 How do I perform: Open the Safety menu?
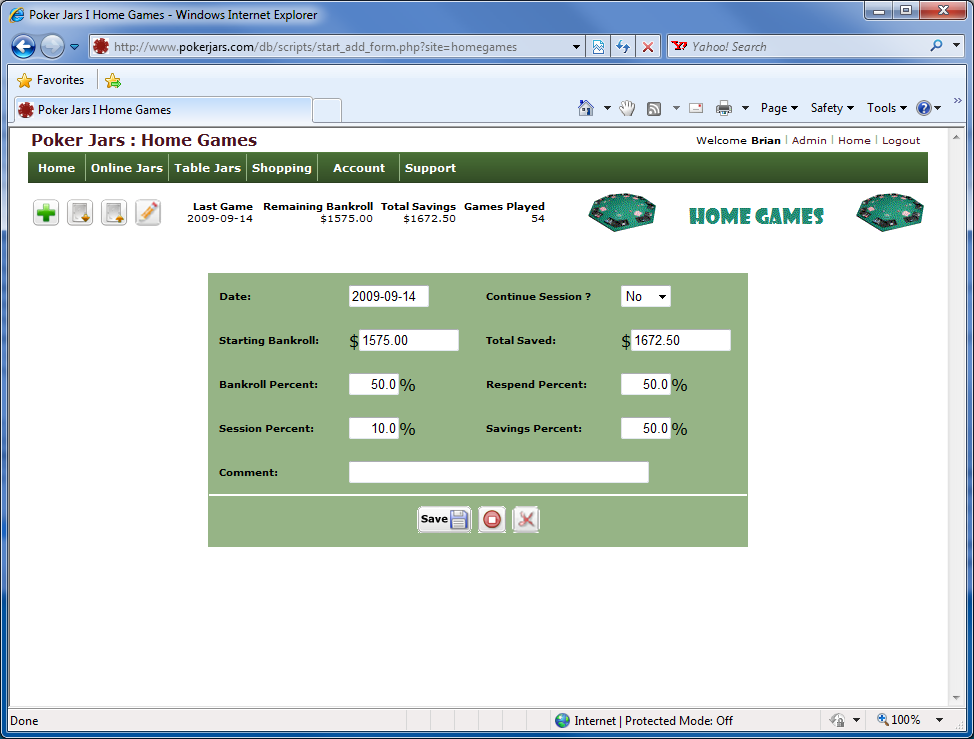832,108
